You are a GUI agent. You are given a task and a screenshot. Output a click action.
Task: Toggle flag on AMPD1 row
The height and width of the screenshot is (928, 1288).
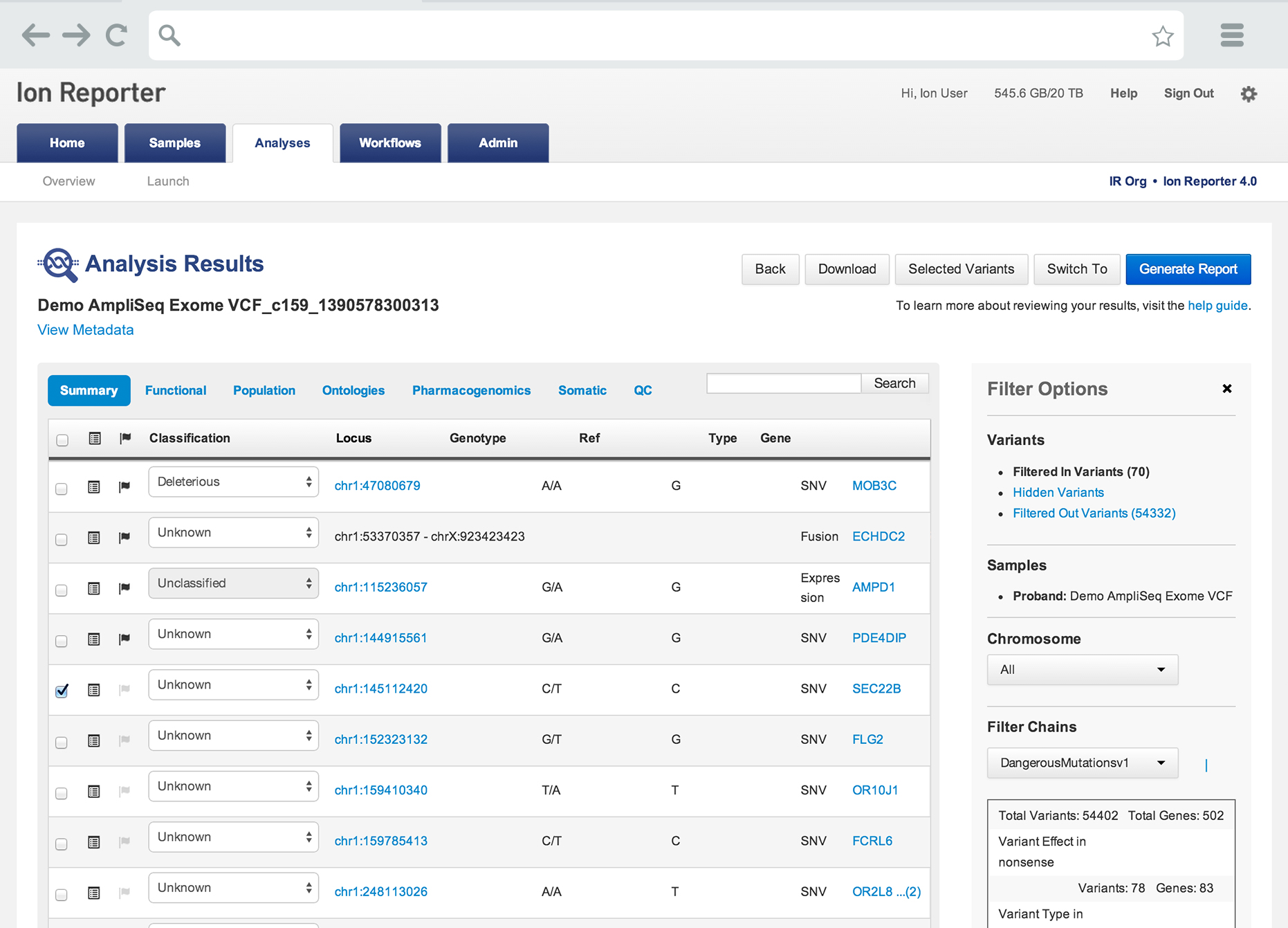coord(125,588)
